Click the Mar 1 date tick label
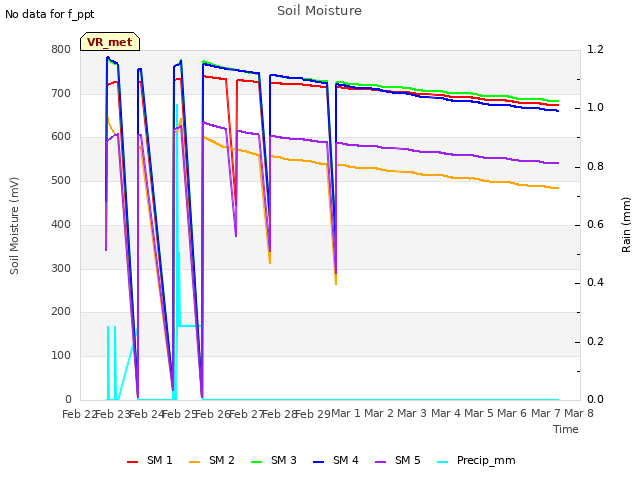Screen dimensions: 640x480 tap(346, 414)
